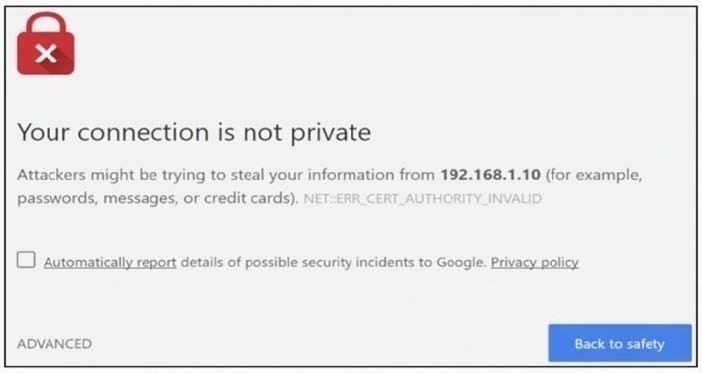The width and height of the screenshot is (702, 373).
Task: Click 'Your connection' at the heading start
Action: tap(113, 133)
